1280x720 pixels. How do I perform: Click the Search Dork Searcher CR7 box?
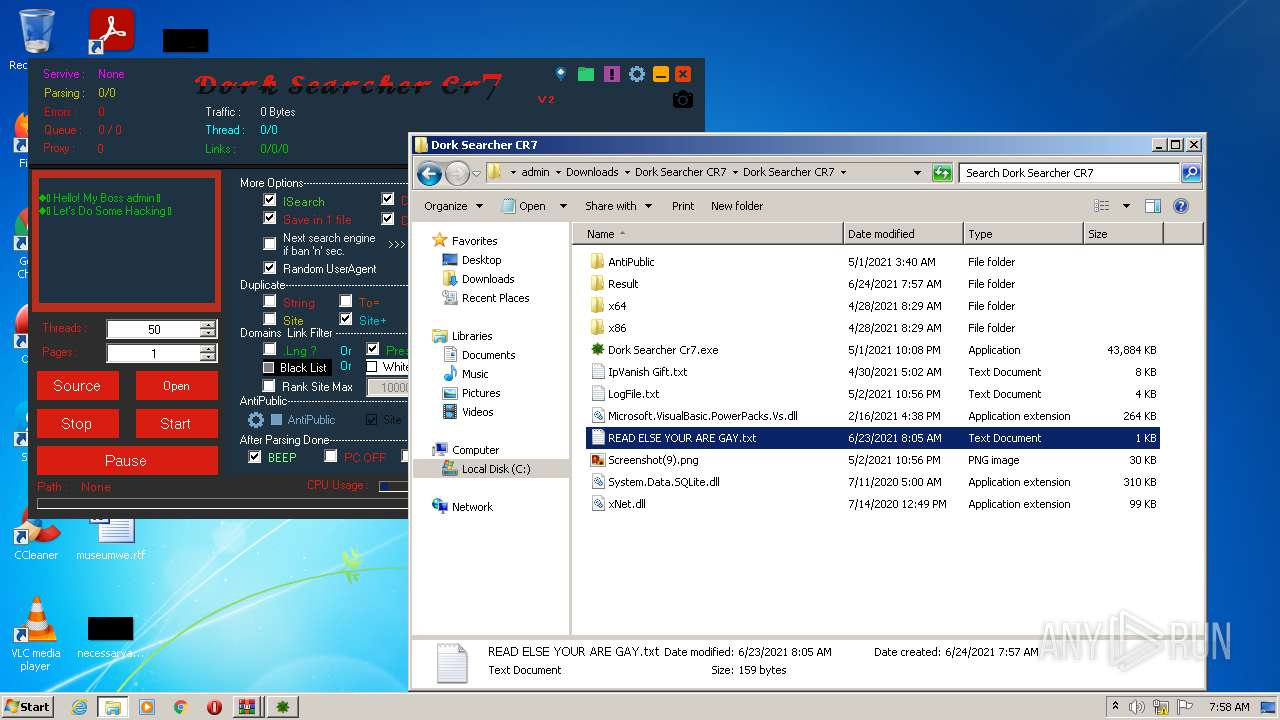[x=1070, y=173]
